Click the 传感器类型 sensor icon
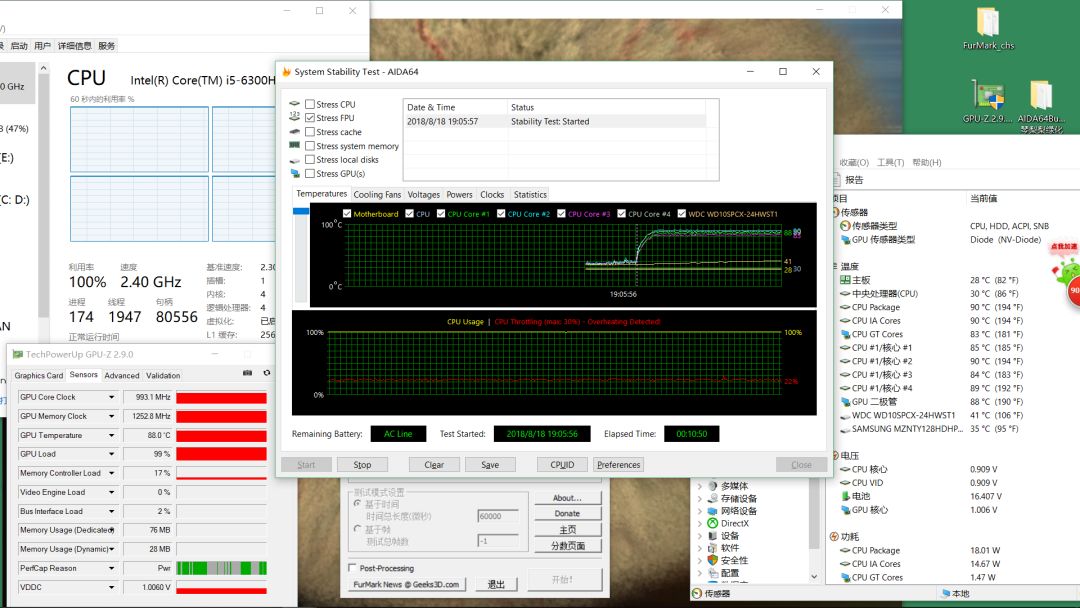The width and height of the screenshot is (1080, 608). (845, 226)
